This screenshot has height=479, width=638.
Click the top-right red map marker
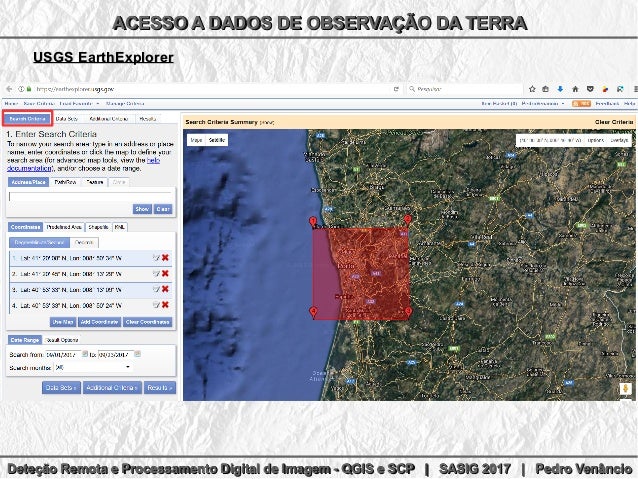[x=407, y=221]
